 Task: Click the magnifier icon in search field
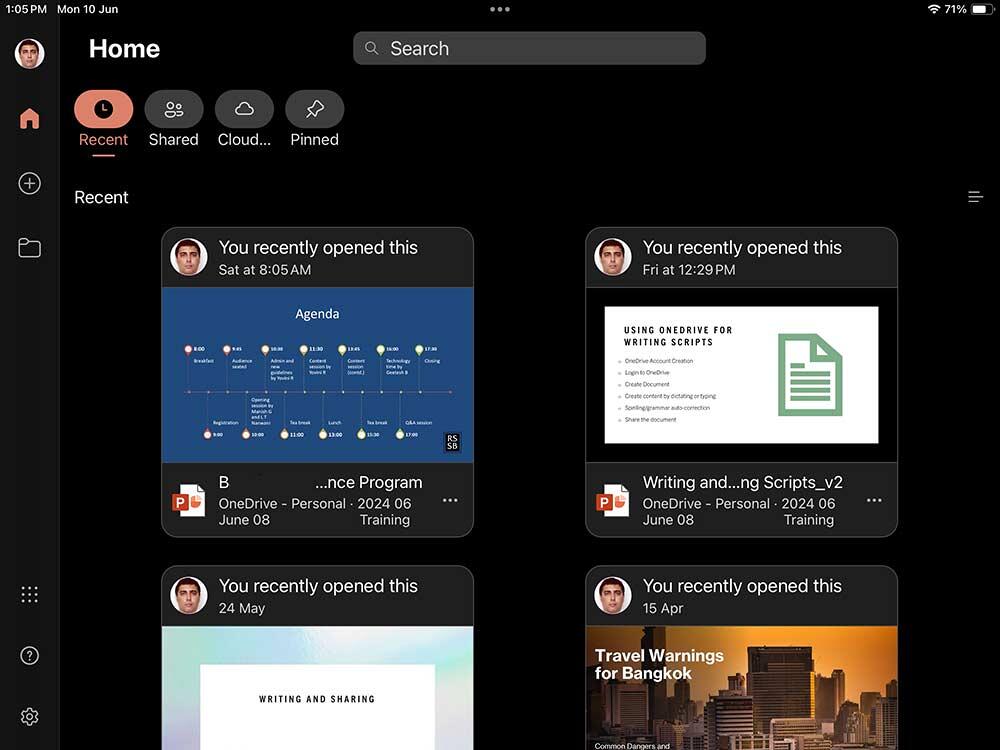click(371, 48)
